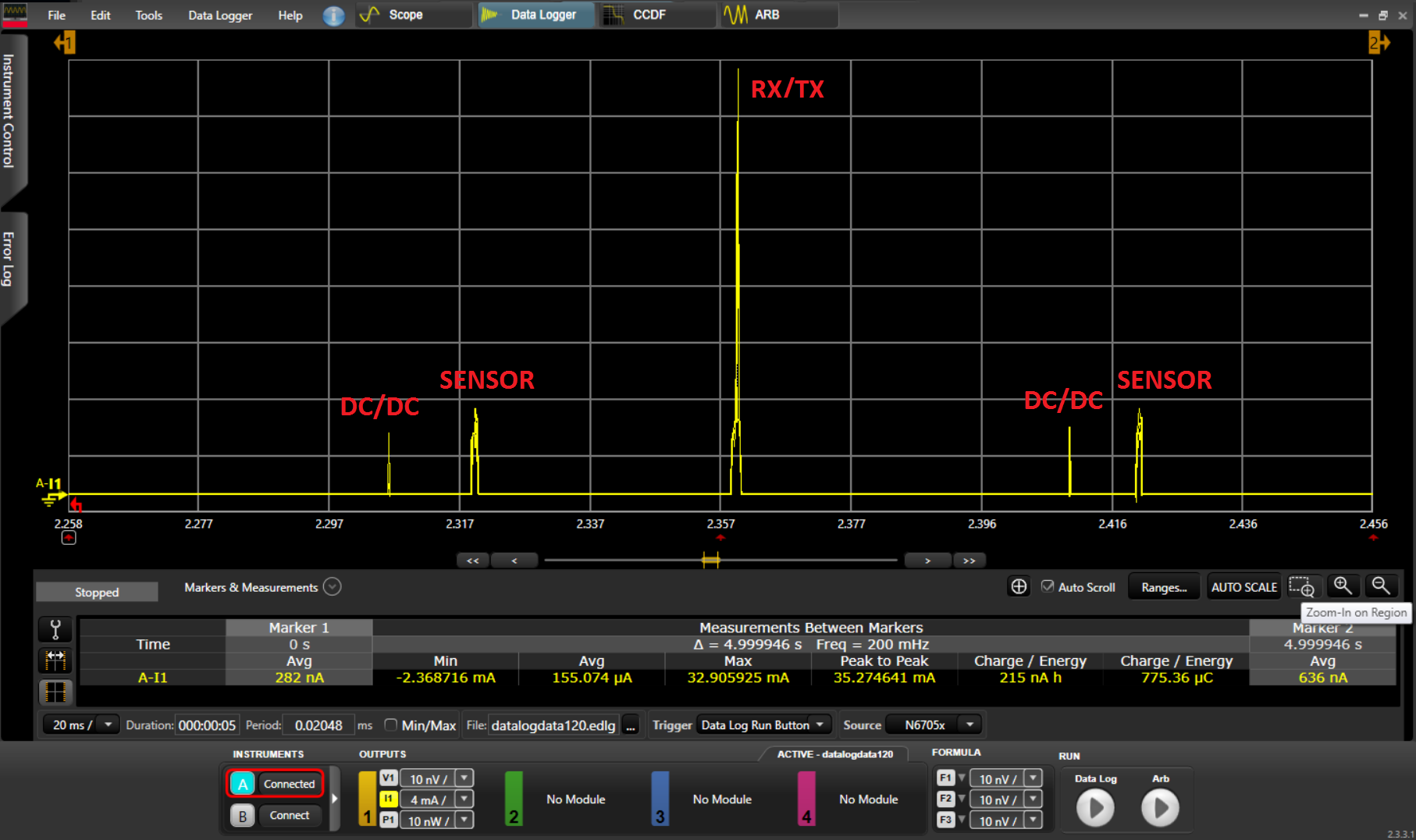This screenshot has height=840, width=1416.
Task: Toggle F1 formula trace
Action: click(x=945, y=778)
